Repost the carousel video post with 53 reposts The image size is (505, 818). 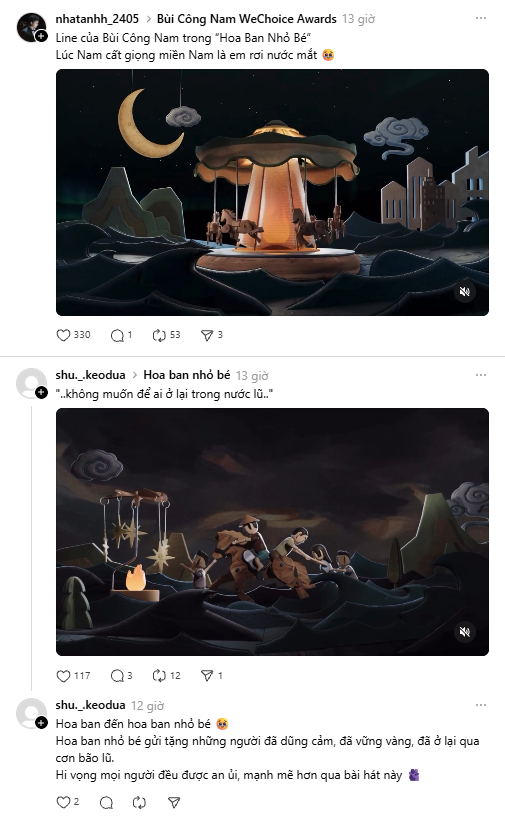[166, 335]
